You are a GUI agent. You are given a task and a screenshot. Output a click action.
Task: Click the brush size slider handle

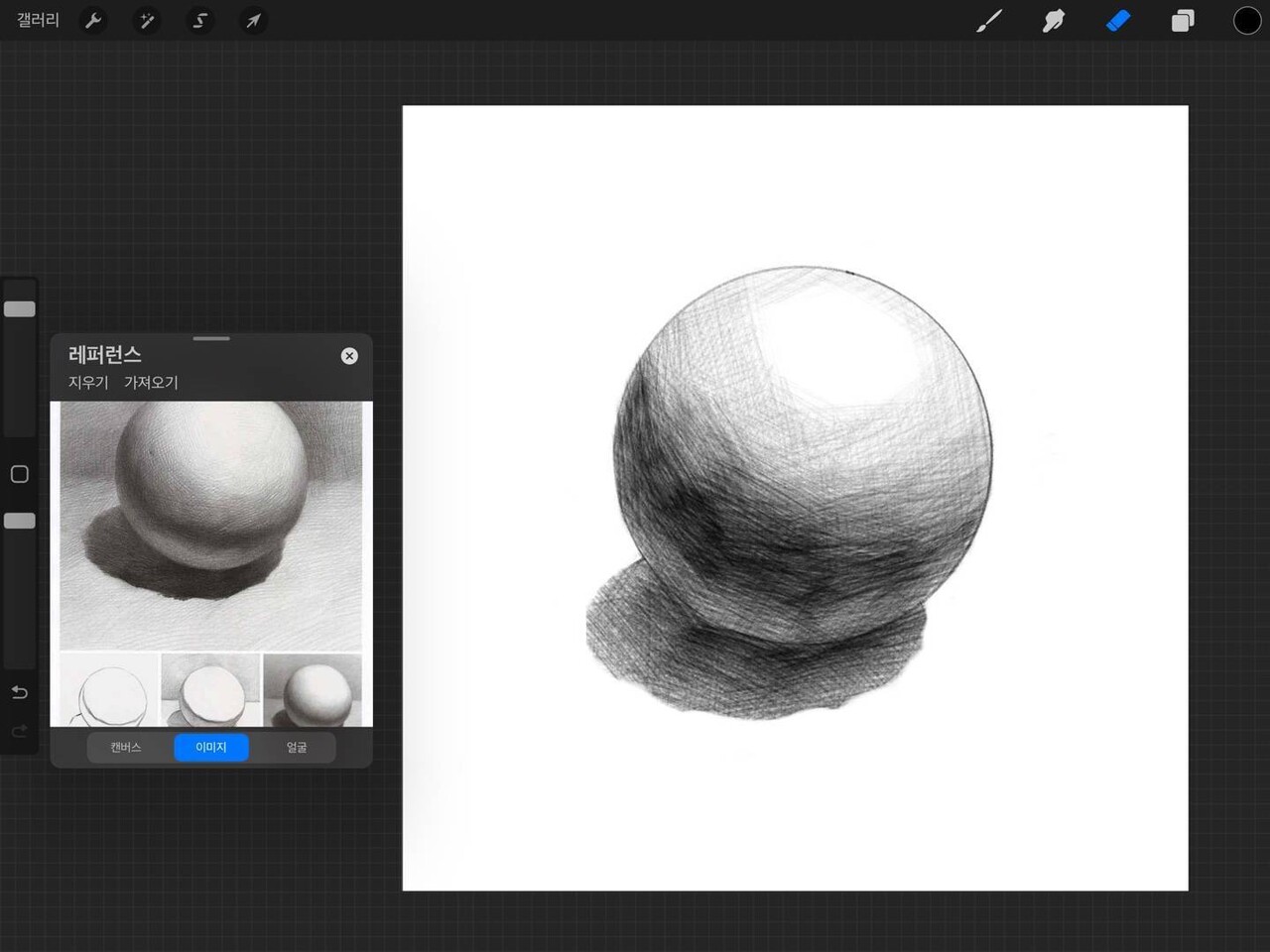[20, 309]
